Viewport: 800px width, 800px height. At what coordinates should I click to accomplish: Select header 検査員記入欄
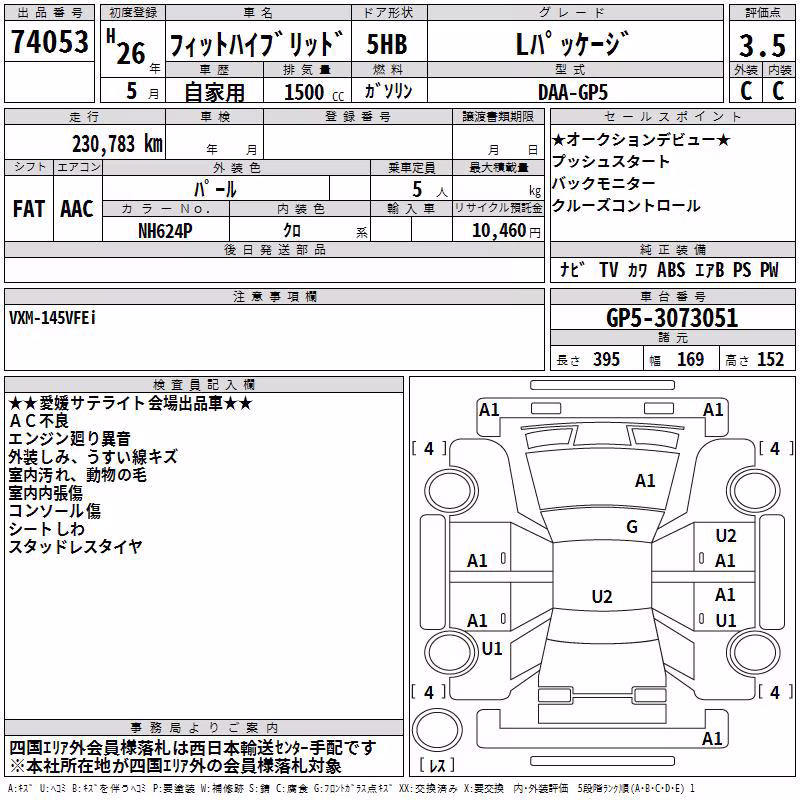click(204, 385)
